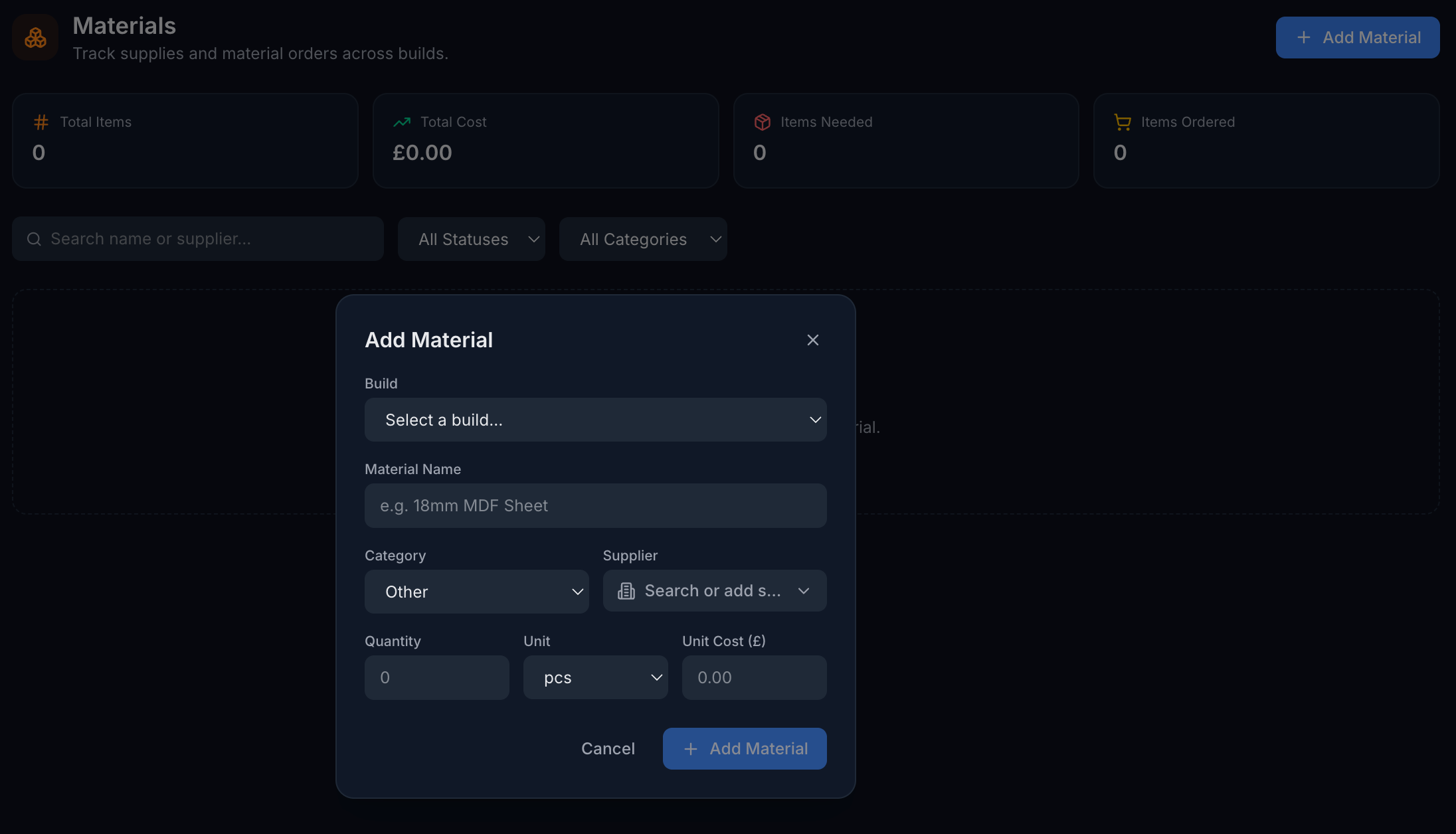Click the Items Ordered cart icon
This screenshot has height=834, width=1456.
pyautogui.click(x=1123, y=122)
